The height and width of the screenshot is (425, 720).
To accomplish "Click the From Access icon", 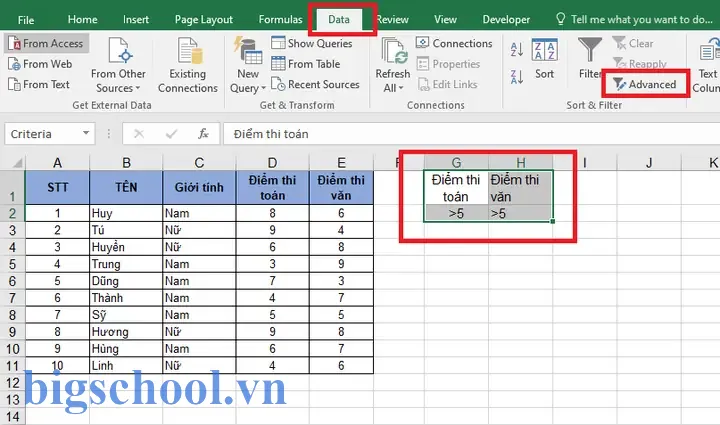I will [x=14, y=44].
